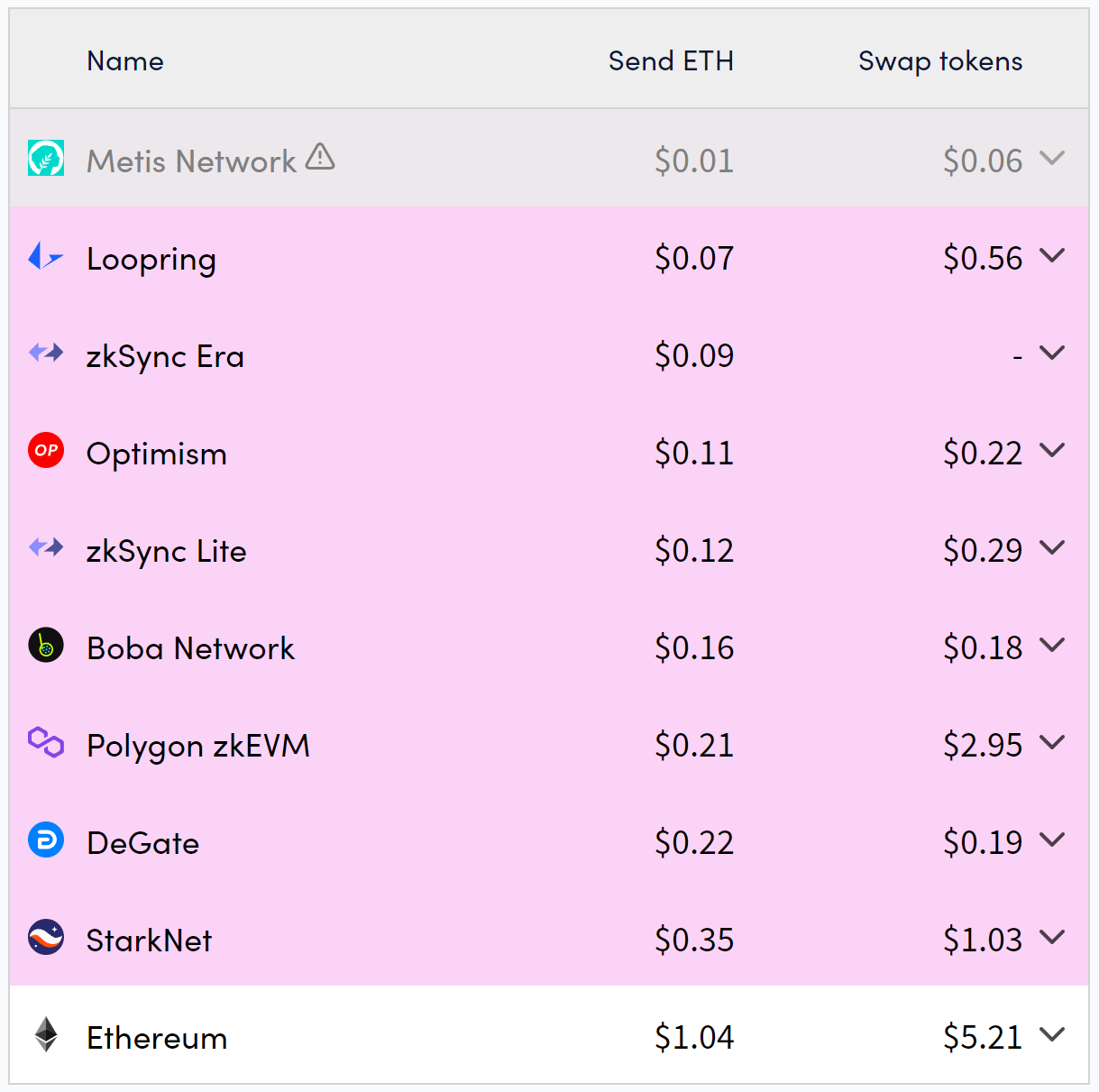Sort by the Send ETH column header
The width and height of the screenshot is (1099, 1092).
671,61
